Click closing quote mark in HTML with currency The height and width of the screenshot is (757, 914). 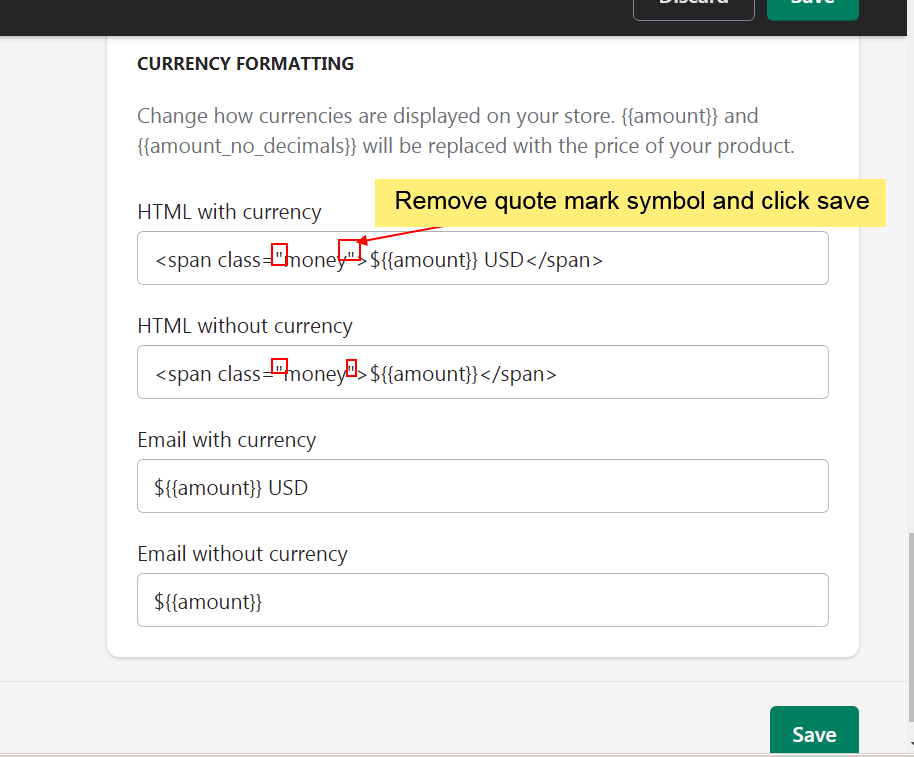coord(349,253)
